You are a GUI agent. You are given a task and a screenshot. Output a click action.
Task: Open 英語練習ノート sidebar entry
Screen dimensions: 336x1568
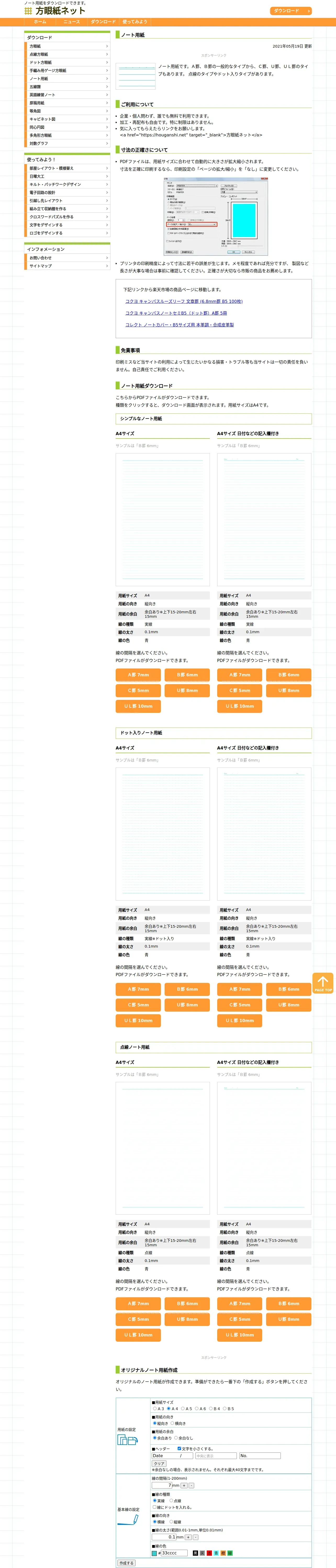point(67,95)
